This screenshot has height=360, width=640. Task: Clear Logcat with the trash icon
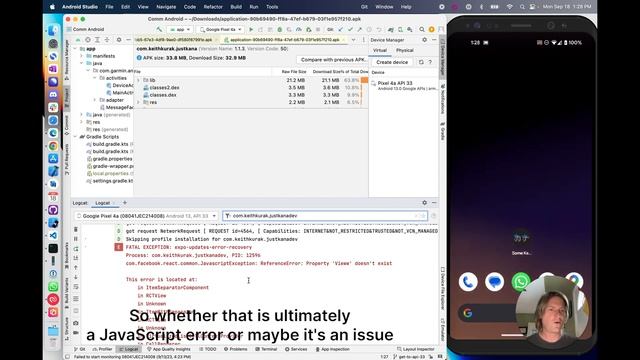pyautogui.click(x=76, y=229)
